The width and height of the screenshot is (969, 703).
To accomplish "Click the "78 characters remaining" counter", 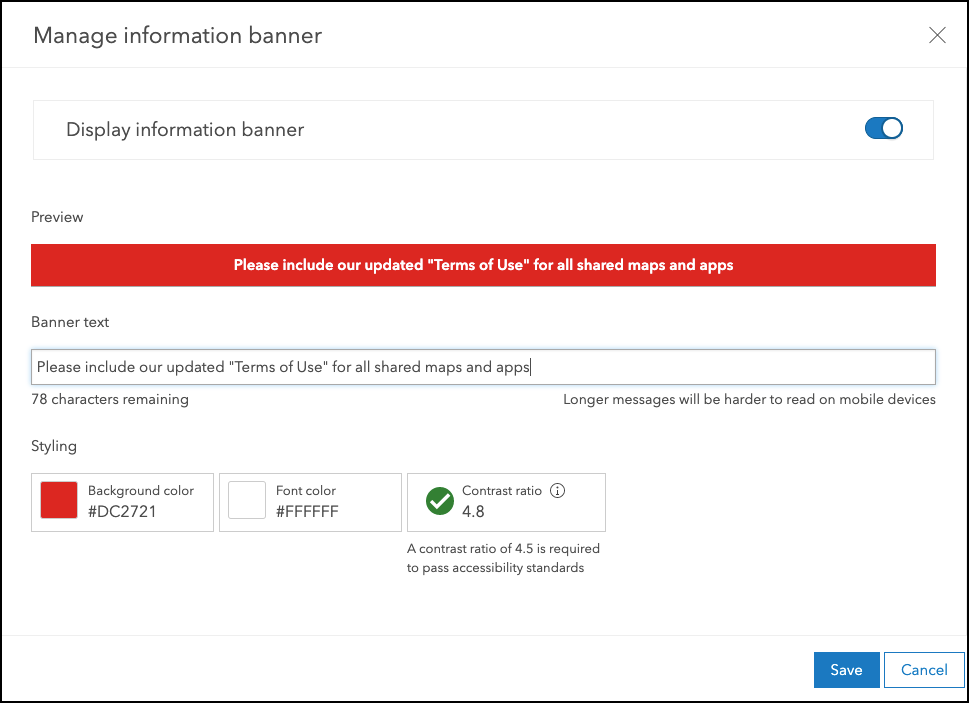I will tap(110, 399).
